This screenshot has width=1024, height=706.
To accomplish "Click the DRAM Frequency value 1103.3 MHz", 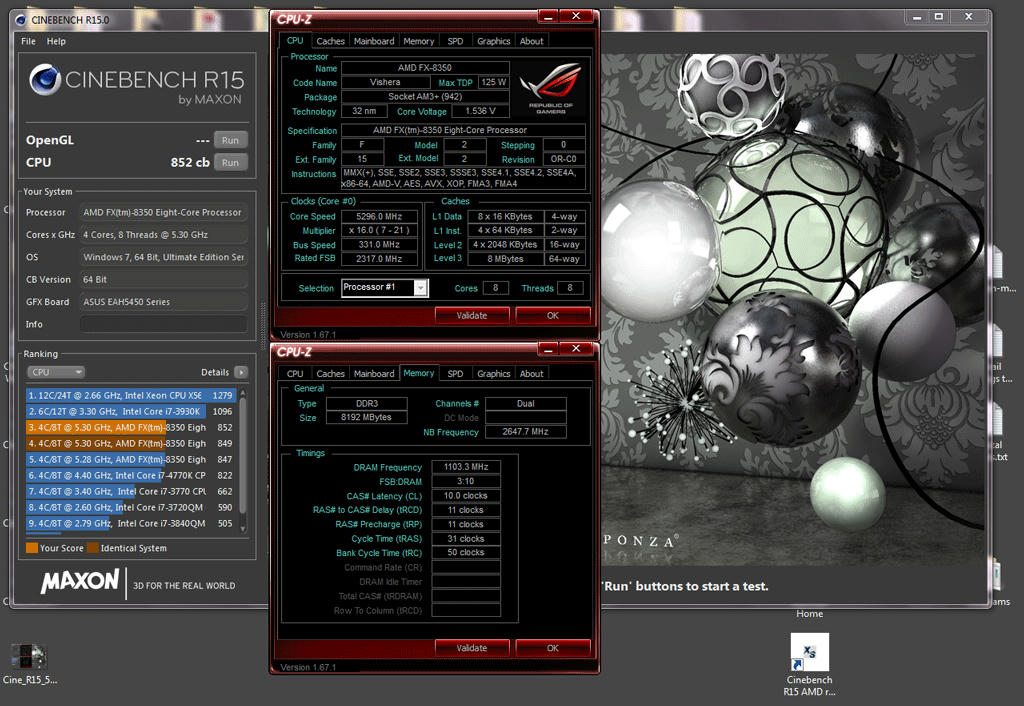I will (466, 467).
